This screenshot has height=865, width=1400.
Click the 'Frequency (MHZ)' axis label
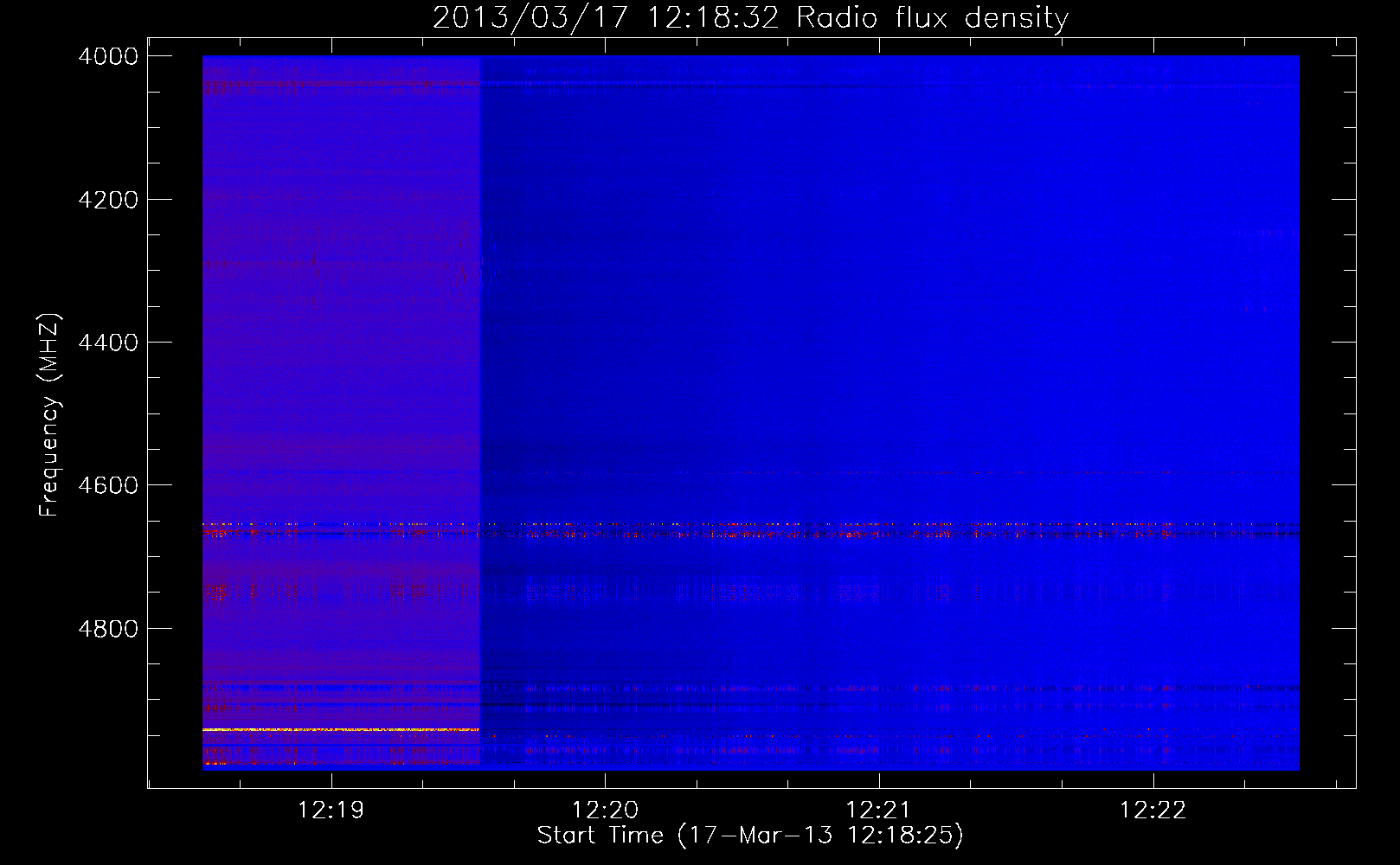pyautogui.click(x=49, y=414)
